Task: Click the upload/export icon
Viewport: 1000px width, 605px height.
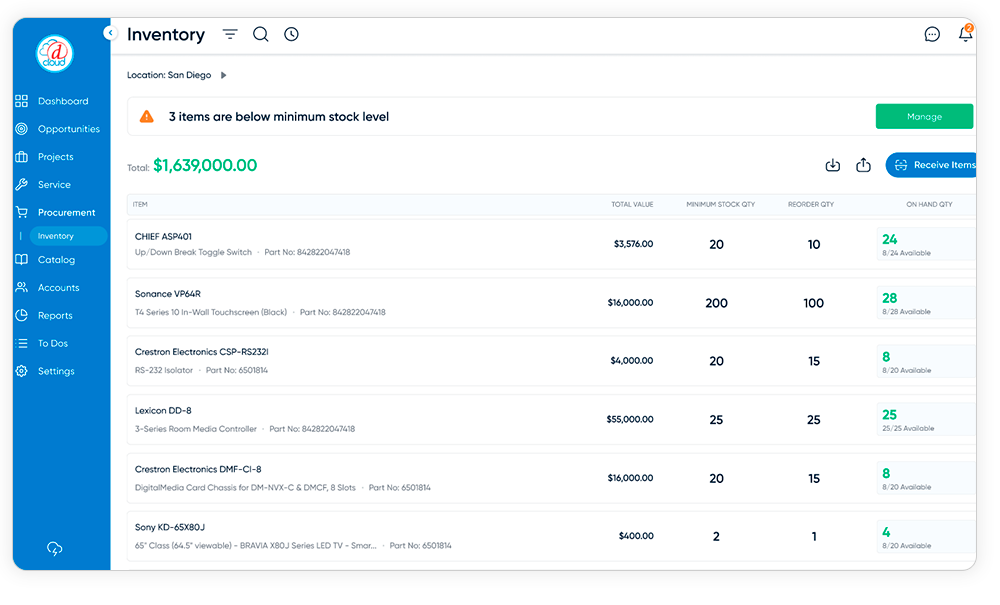Action: (x=863, y=165)
